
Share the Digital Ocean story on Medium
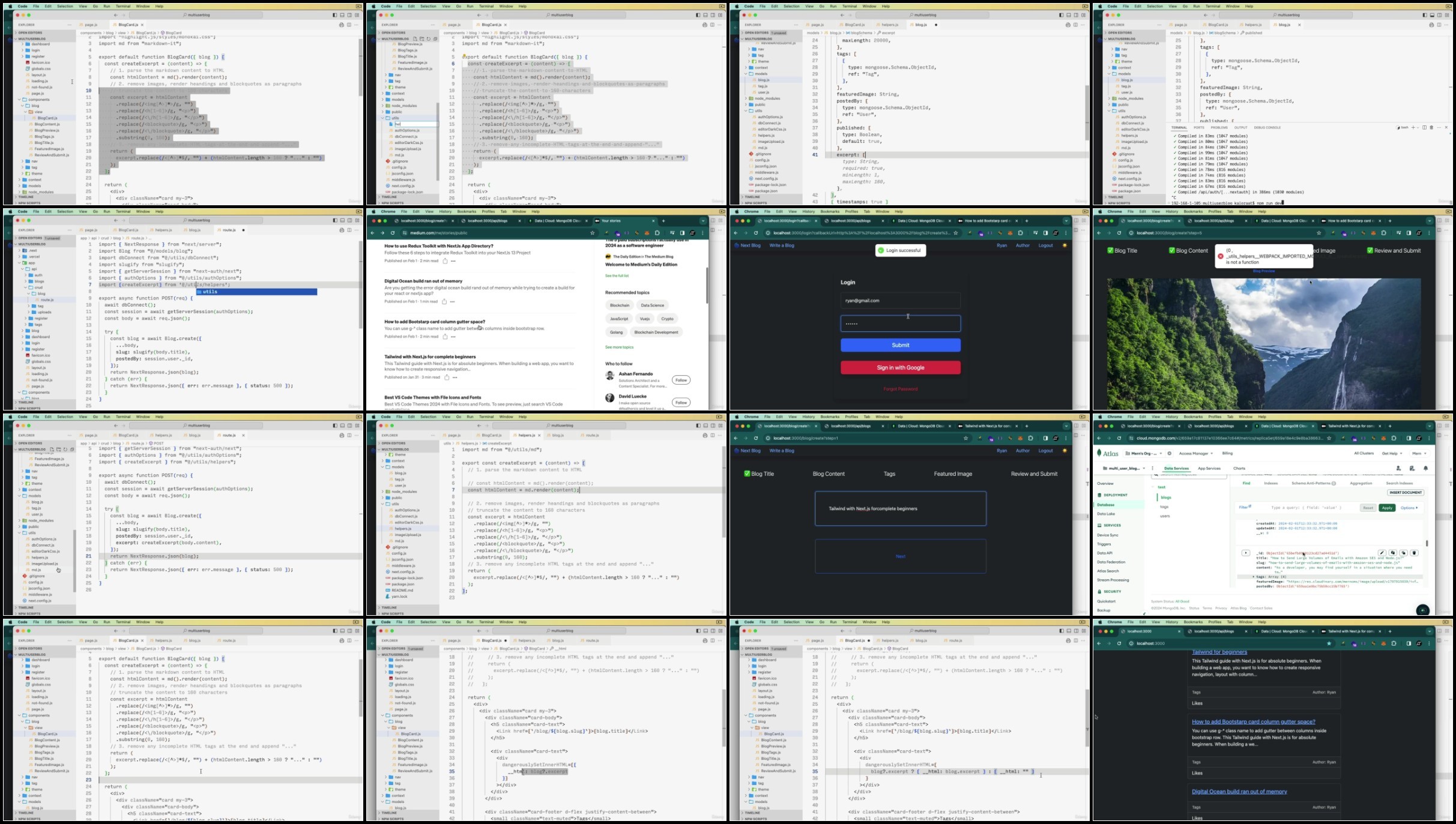(x=444, y=301)
